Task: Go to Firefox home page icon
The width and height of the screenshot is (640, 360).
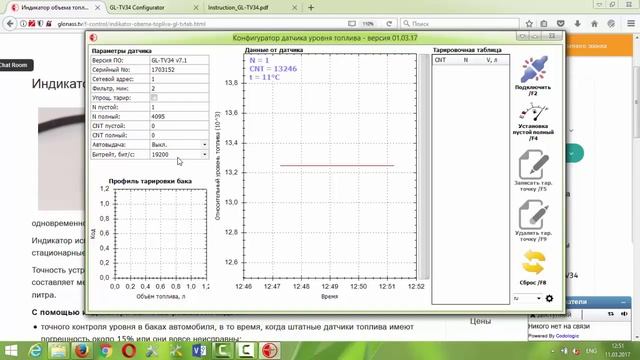Action: click(594, 24)
